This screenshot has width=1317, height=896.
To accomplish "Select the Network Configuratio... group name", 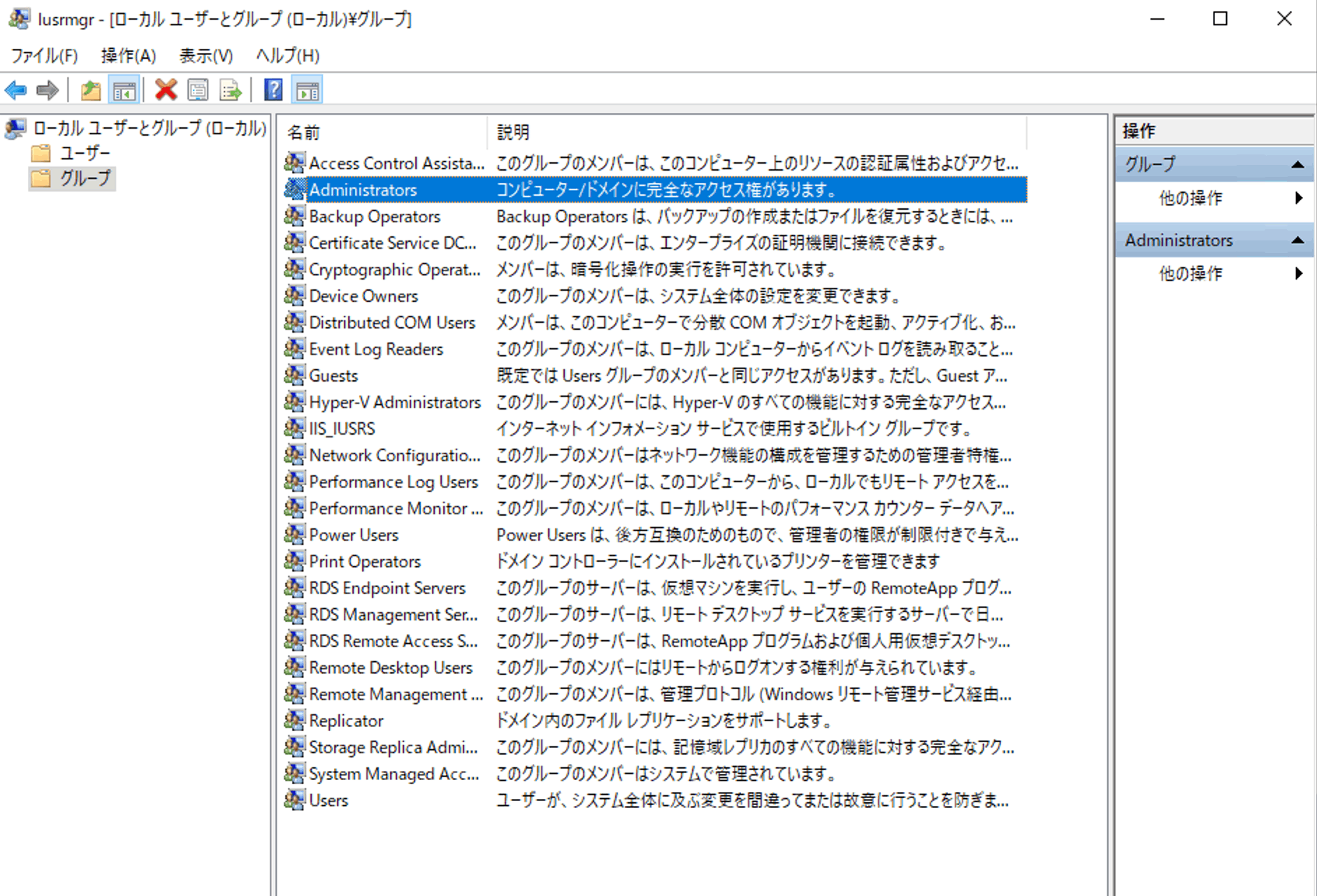I will click(395, 455).
